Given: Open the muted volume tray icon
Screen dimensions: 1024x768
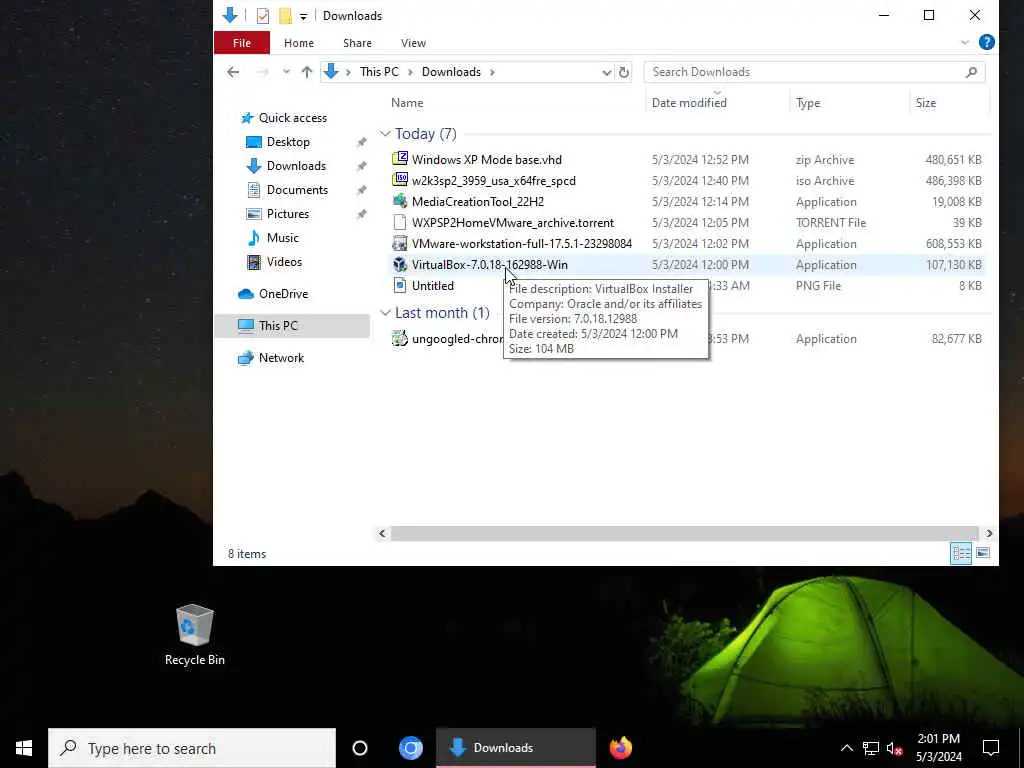Looking at the screenshot, I should tap(894, 748).
